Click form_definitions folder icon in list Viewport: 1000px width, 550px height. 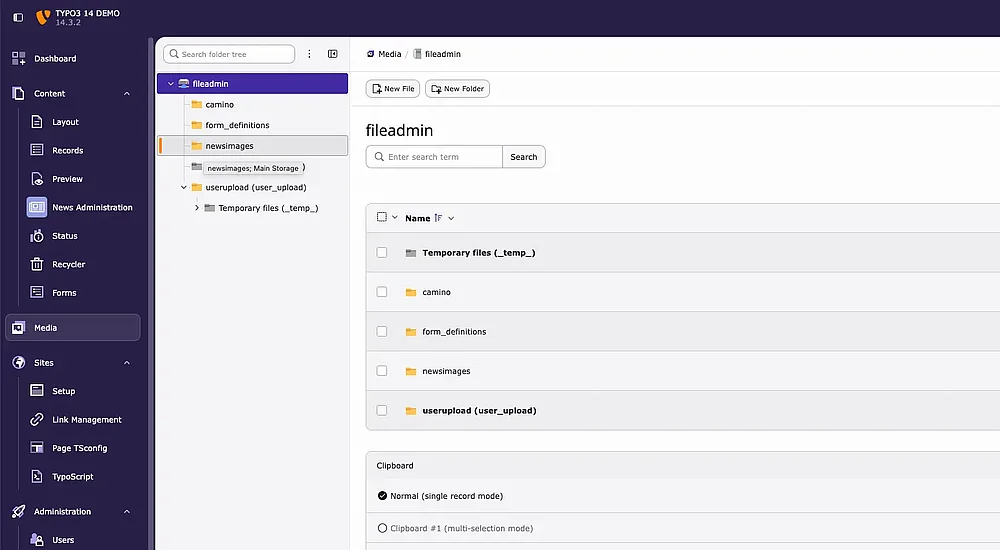pos(411,332)
